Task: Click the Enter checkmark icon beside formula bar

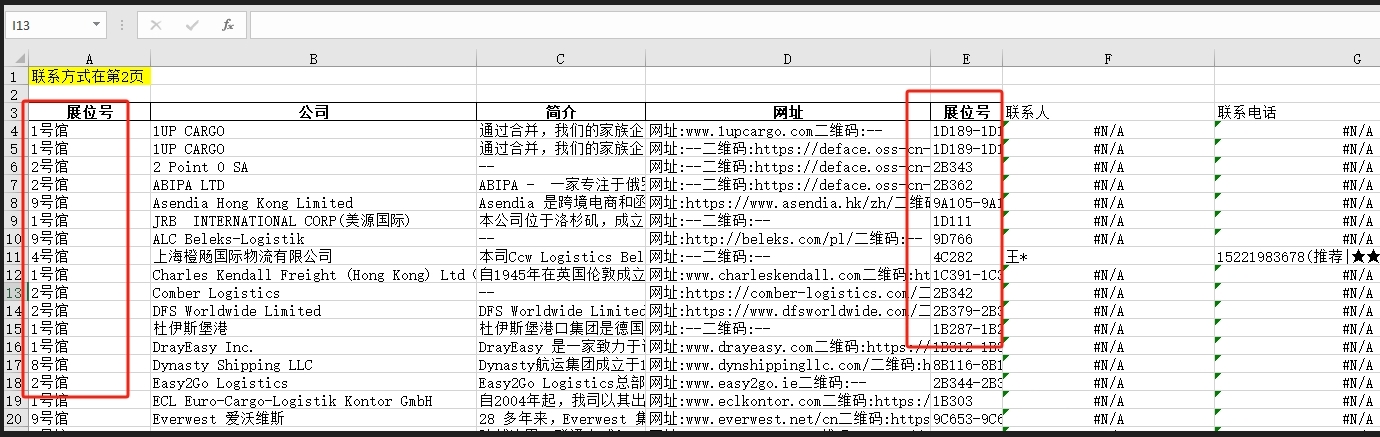Action: [x=192, y=24]
